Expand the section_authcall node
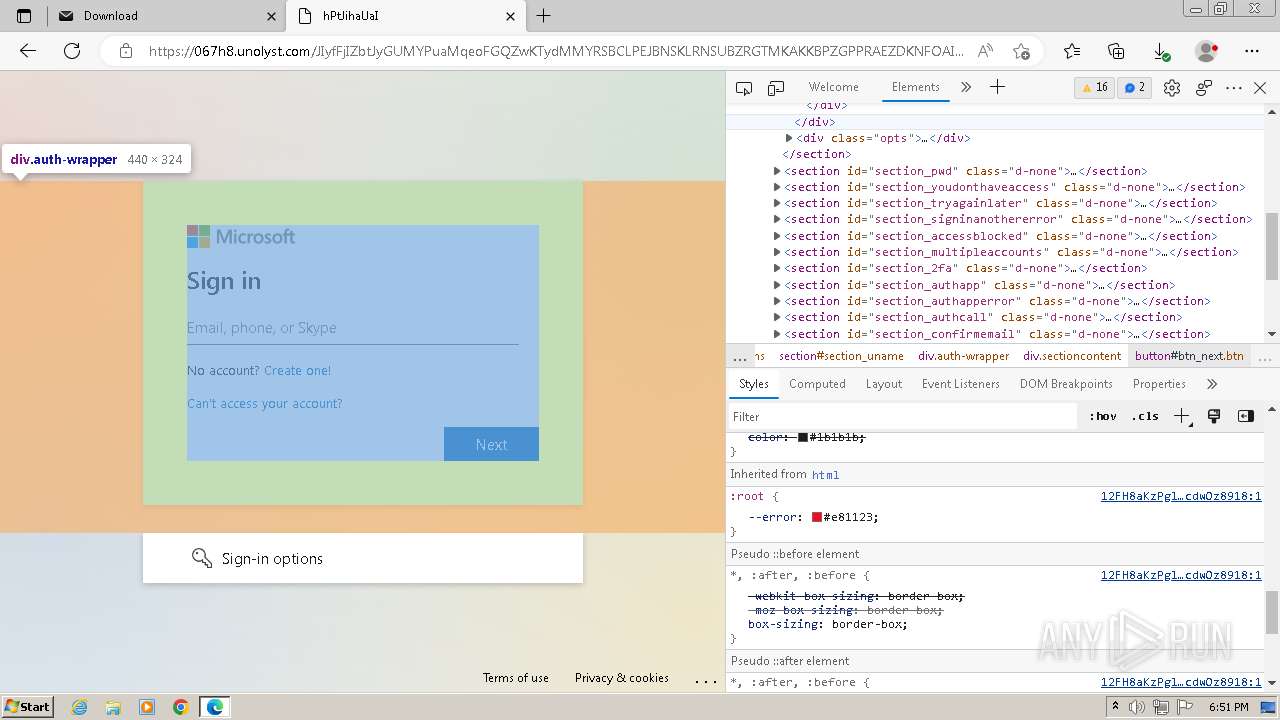Image resolution: width=1280 pixels, height=720 pixels. (777, 317)
